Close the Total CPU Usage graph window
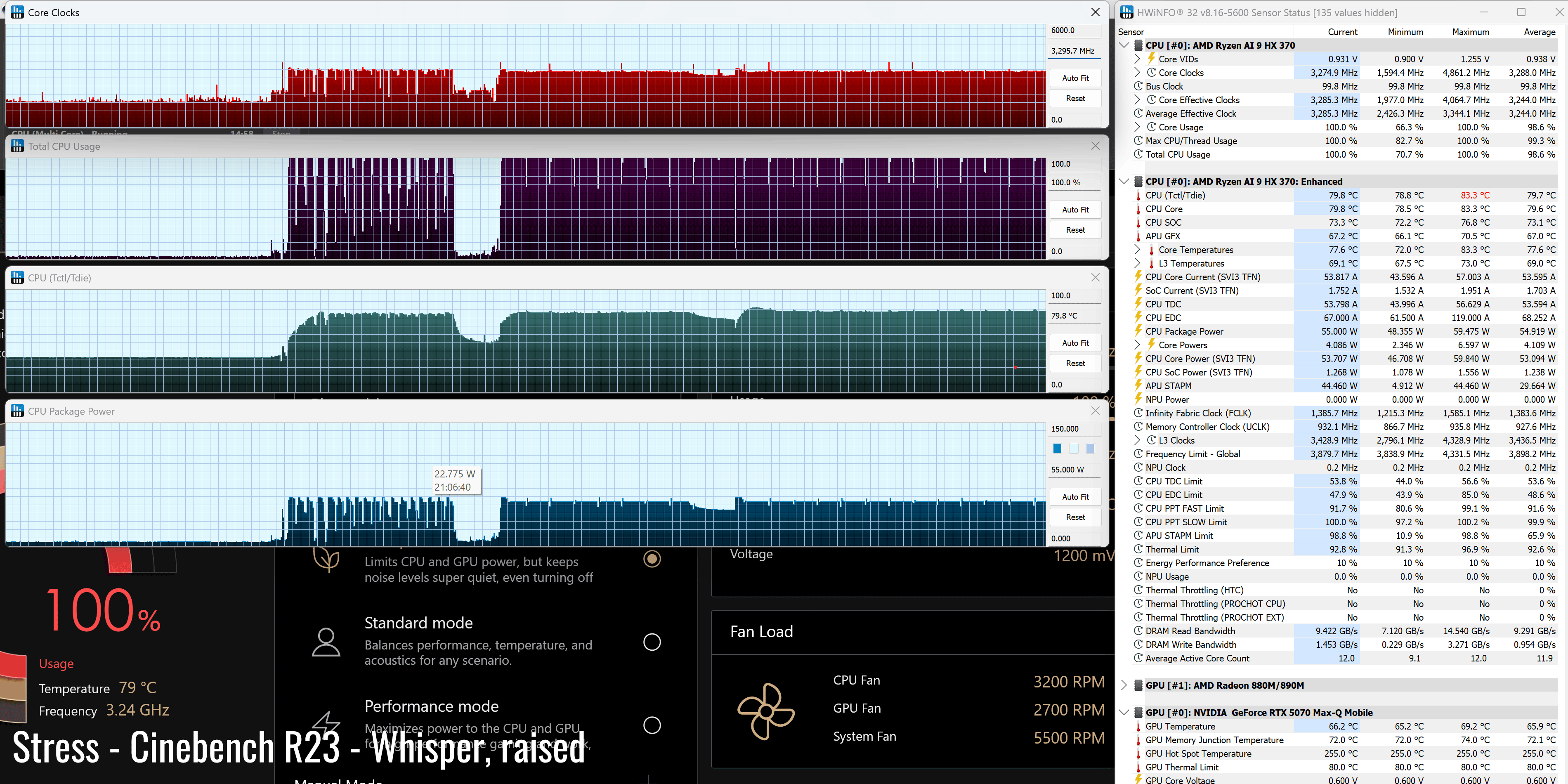1568x784 pixels. 1095,146
